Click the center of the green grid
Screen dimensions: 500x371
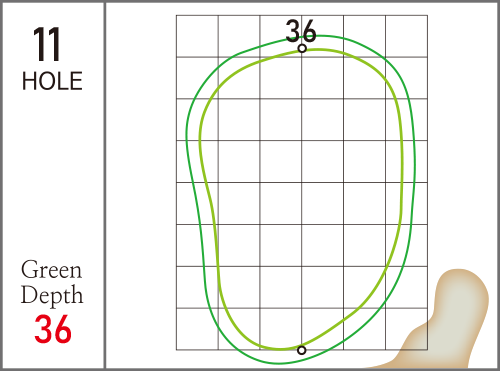point(302,182)
